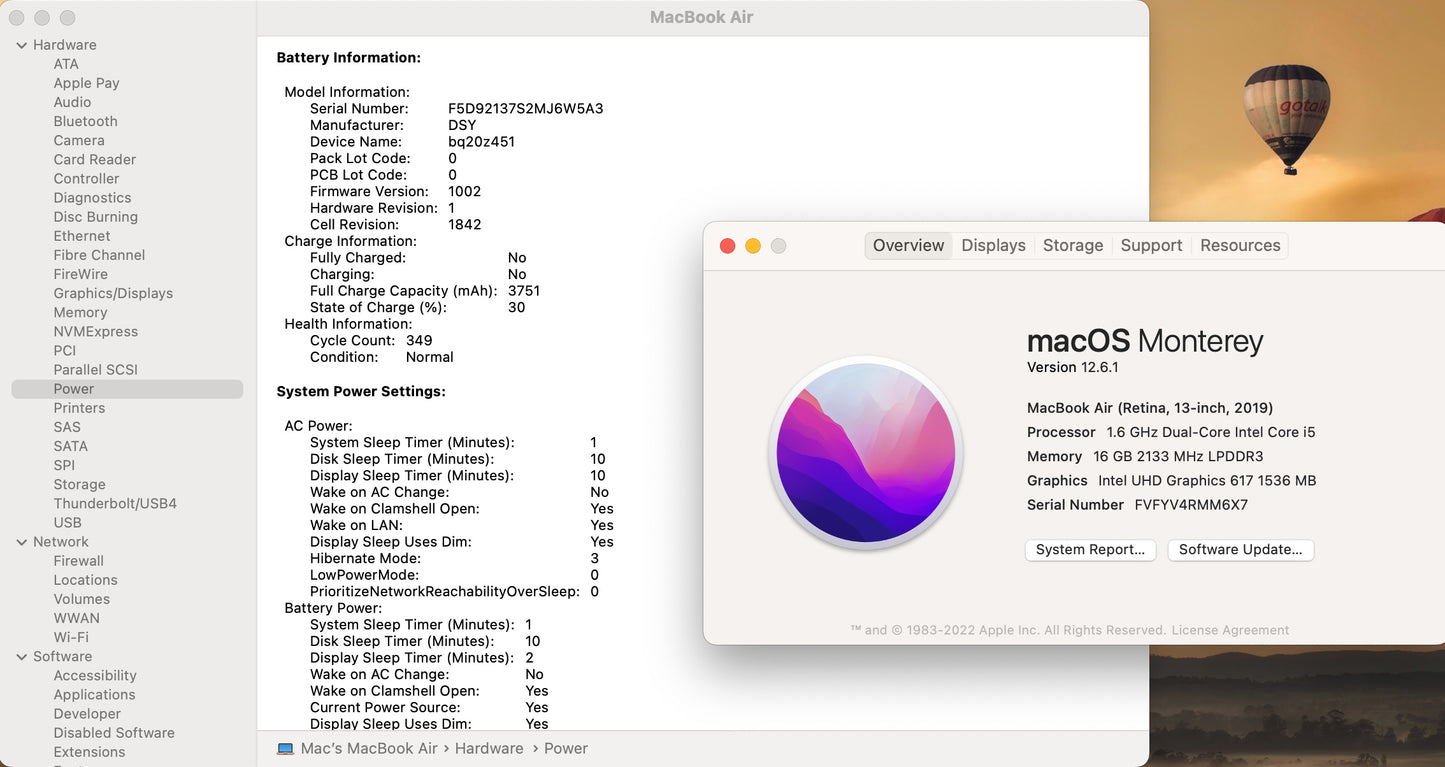
Task: Select NVMExpress in the sidebar
Action: 96,331
